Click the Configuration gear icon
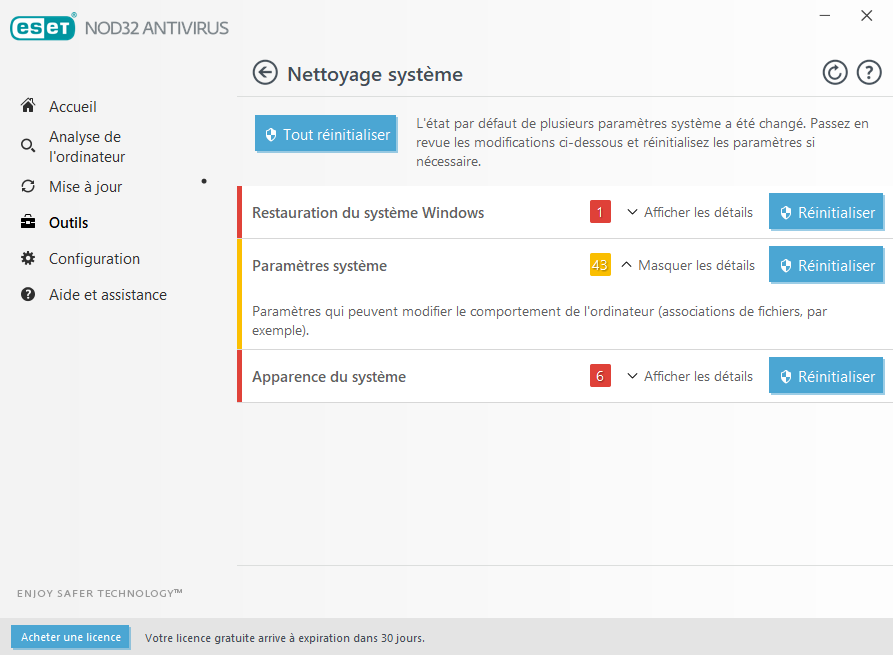The width and height of the screenshot is (893, 655). (28, 259)
